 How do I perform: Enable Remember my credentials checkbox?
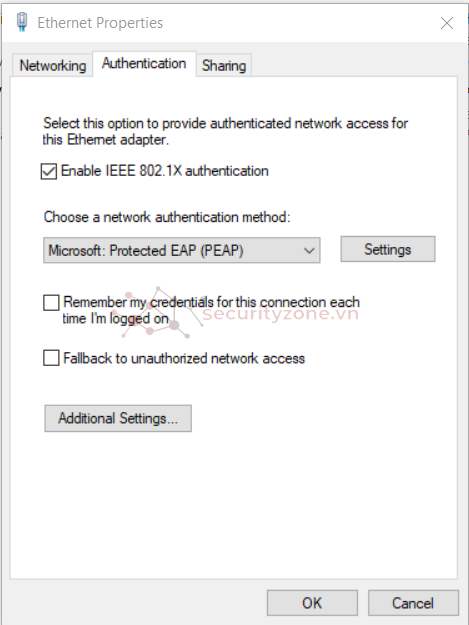tap(51, 303)
